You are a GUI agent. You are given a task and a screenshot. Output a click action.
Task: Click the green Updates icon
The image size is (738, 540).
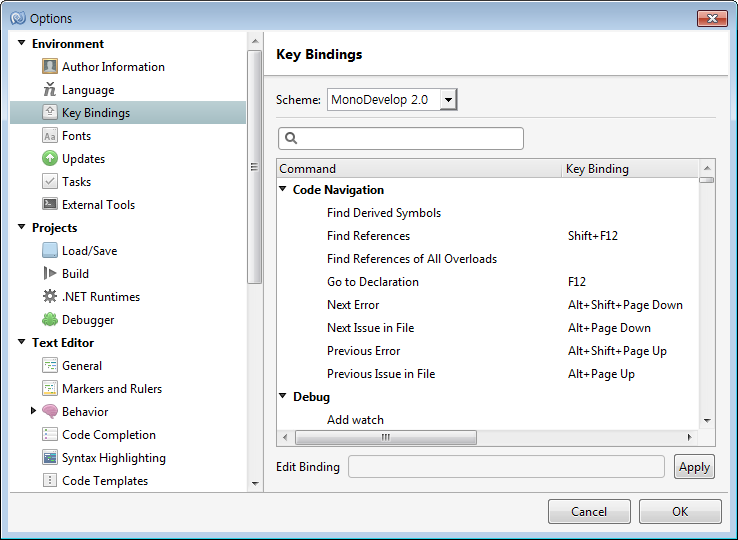(x=50, y=159)
